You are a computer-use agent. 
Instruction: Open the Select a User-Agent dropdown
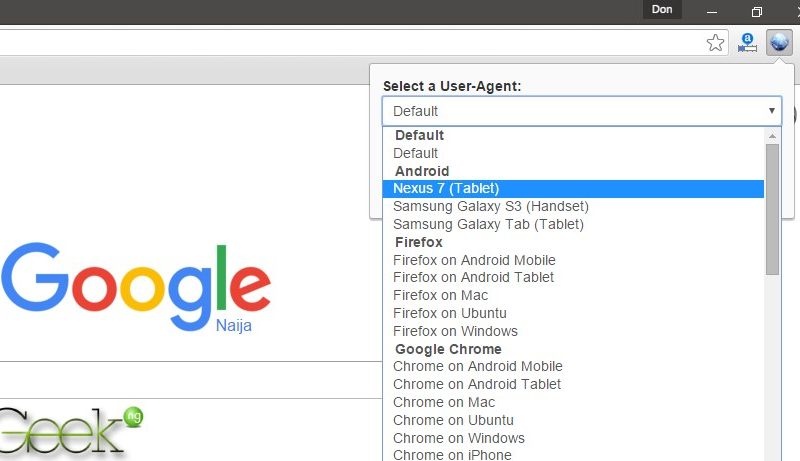tap(580, 111)
